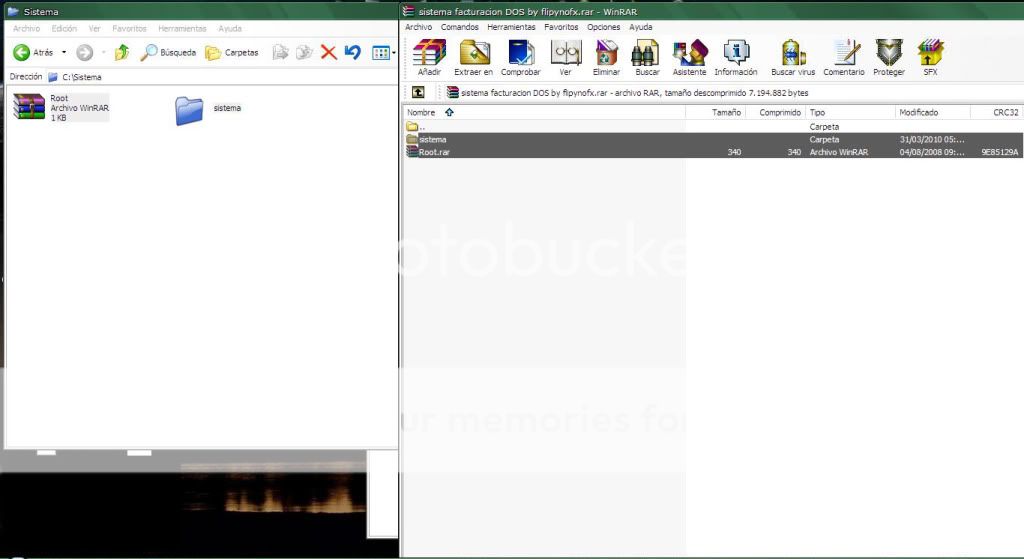This screenshot has height=559, width=1024.
Task: Select the '..' parent folder row
Action: 713,127
